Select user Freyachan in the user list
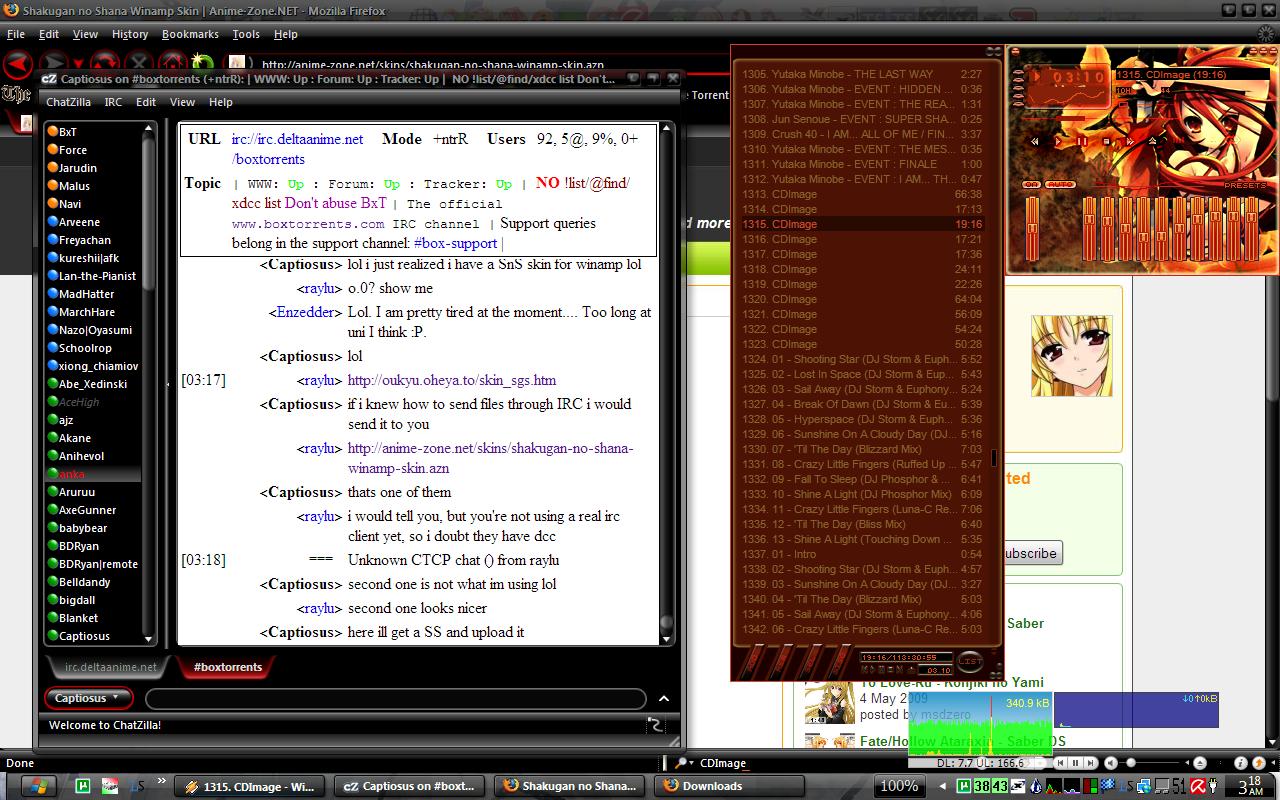1280x800 pixels. click(x=94, y=240)
